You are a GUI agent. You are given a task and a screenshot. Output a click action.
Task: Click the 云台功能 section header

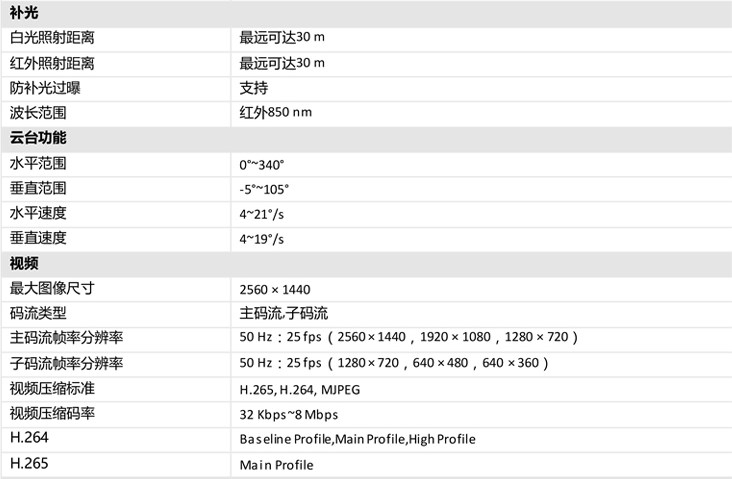[x=38, y=138]
